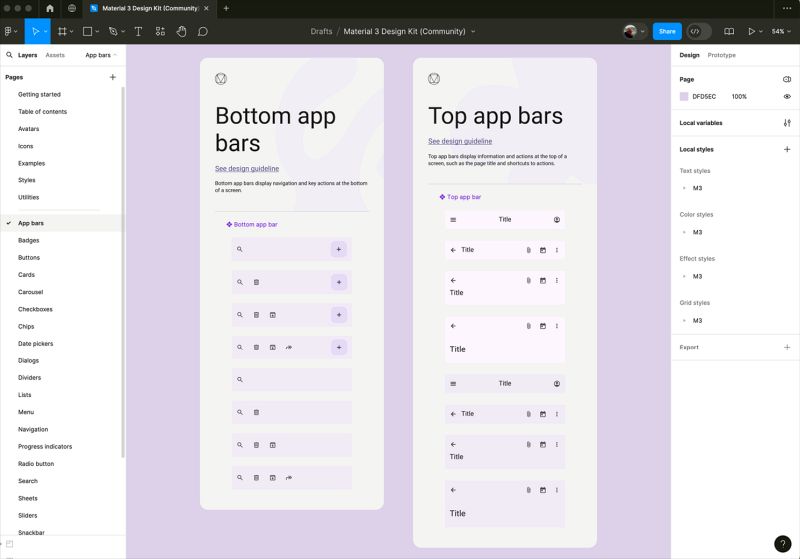Image resolution: width=800 pixels, height=559 pixels.
Task: Switch to the Prototype tab
Action: (x=721, y=55)
